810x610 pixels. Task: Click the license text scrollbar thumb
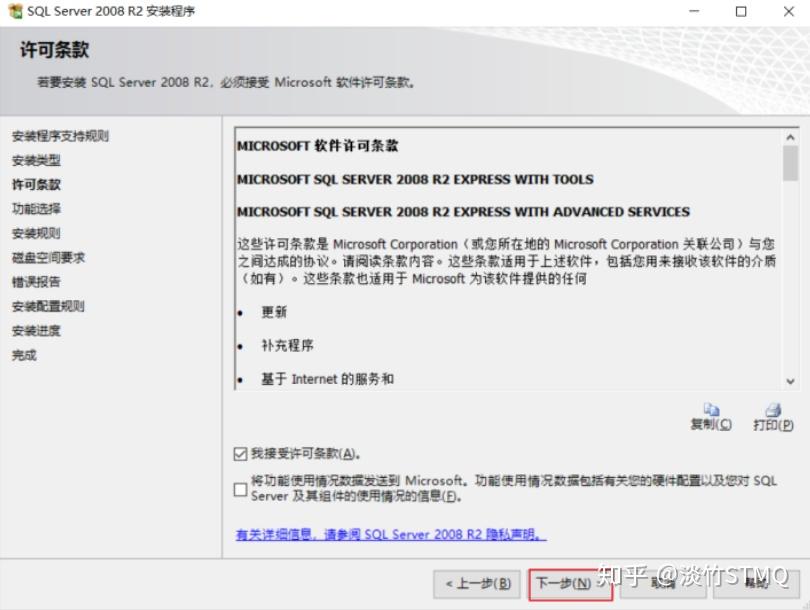[790, 163]
